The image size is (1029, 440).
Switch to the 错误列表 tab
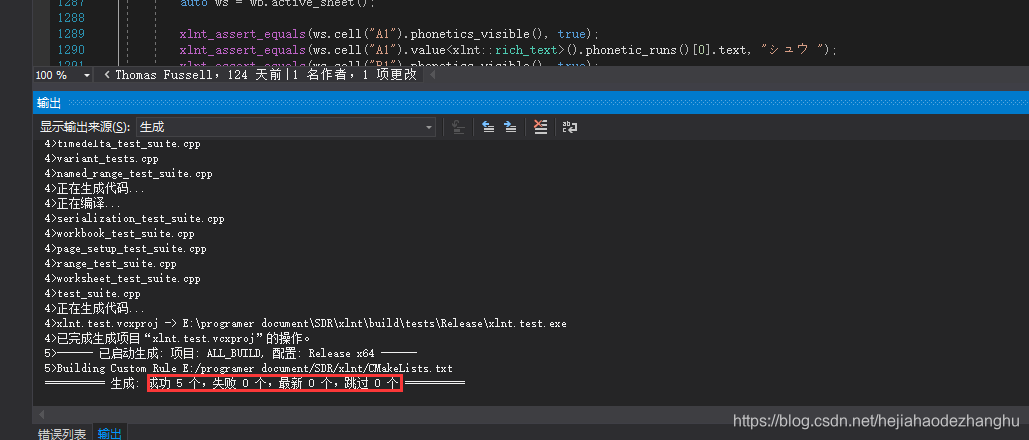62,434
